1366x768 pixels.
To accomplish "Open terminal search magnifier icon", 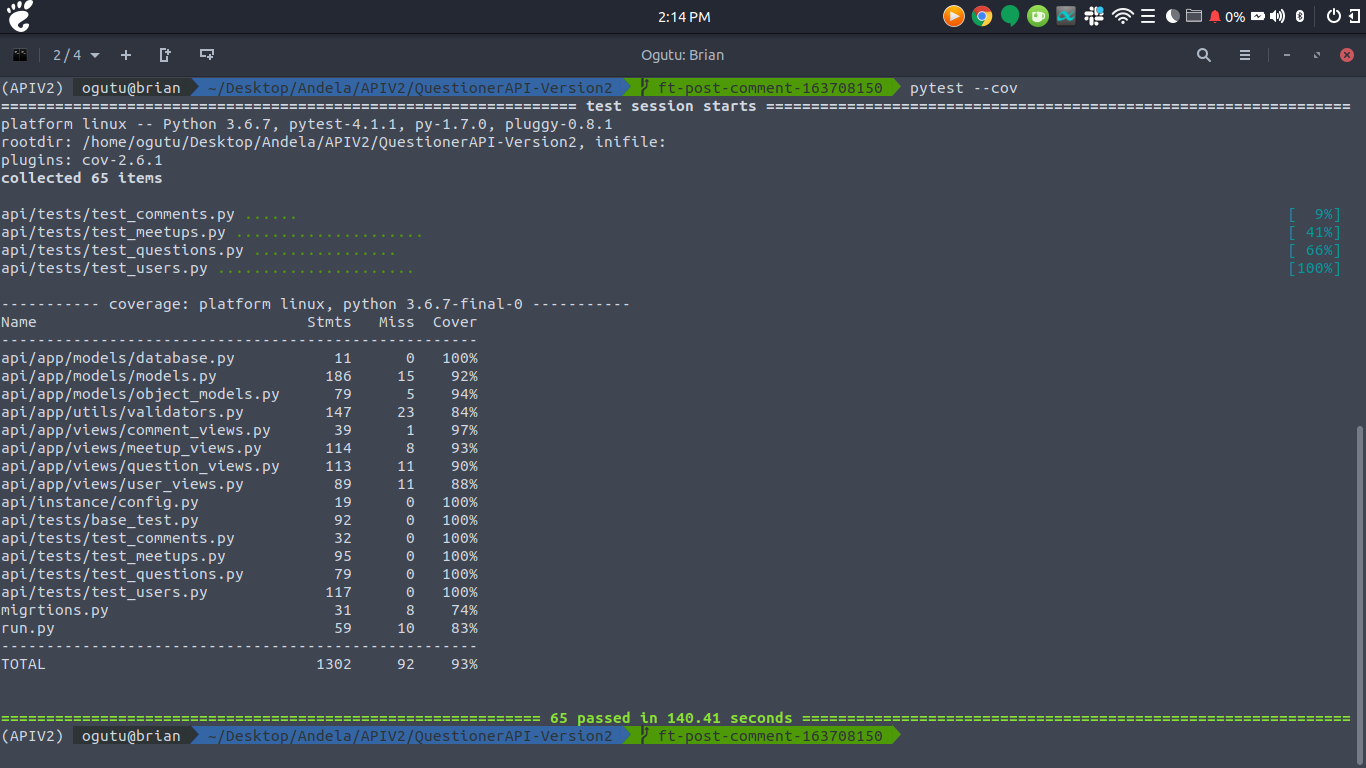I will (x=1204, y=55).
